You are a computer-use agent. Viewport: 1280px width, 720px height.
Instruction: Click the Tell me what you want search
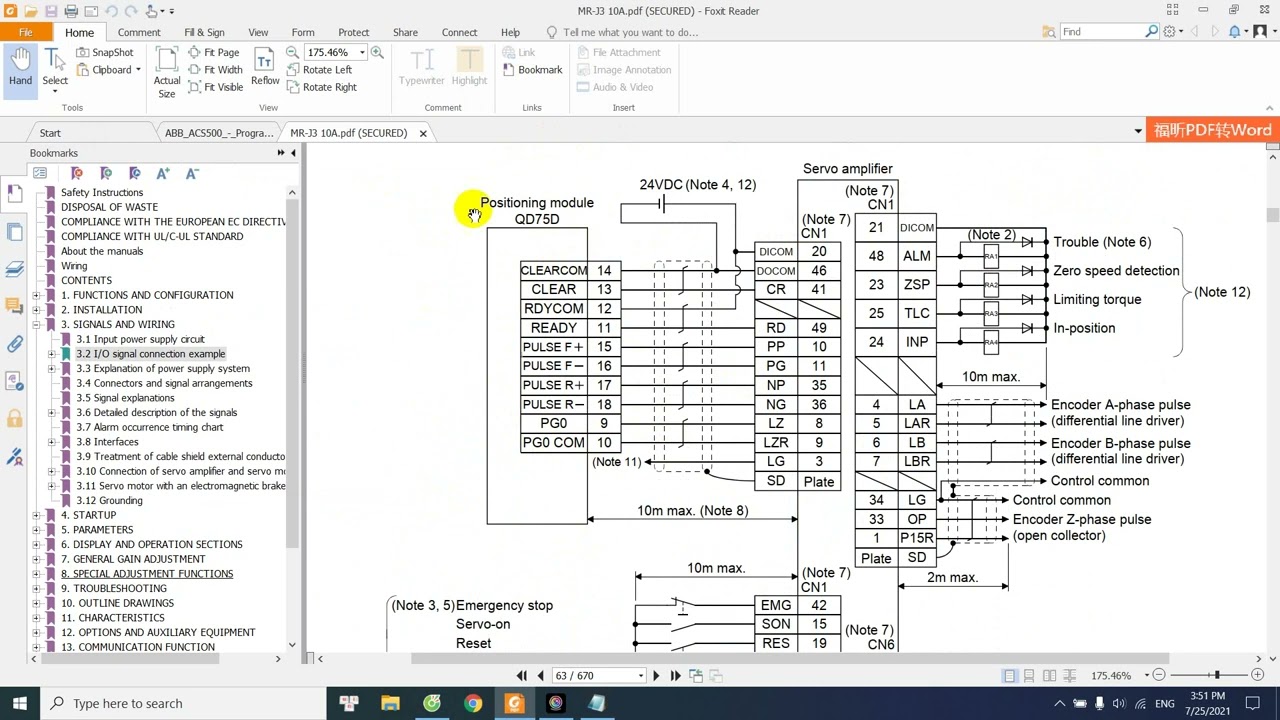point(630,32)
